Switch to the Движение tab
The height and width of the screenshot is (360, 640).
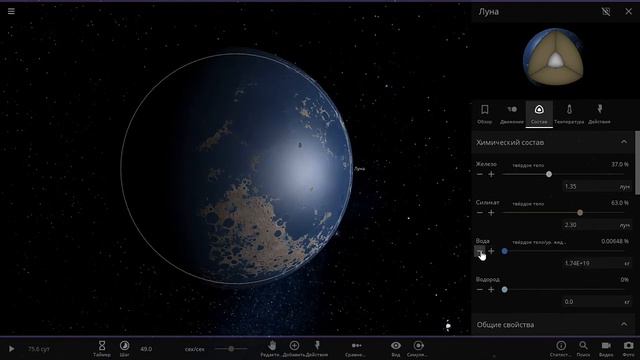[x=512, y=114]
